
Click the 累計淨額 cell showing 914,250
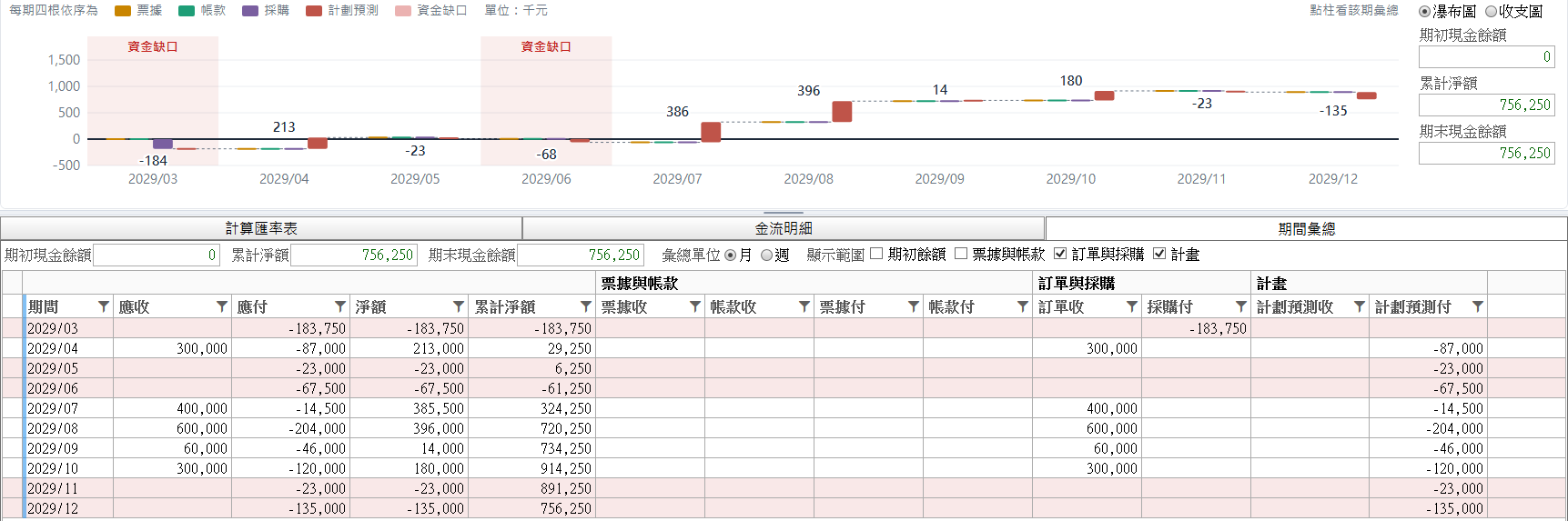[531, 468]
